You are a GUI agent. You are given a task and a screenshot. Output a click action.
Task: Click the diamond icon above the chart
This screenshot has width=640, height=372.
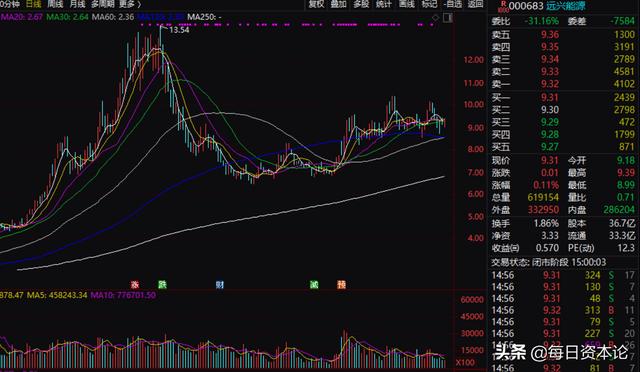point(436,18)
